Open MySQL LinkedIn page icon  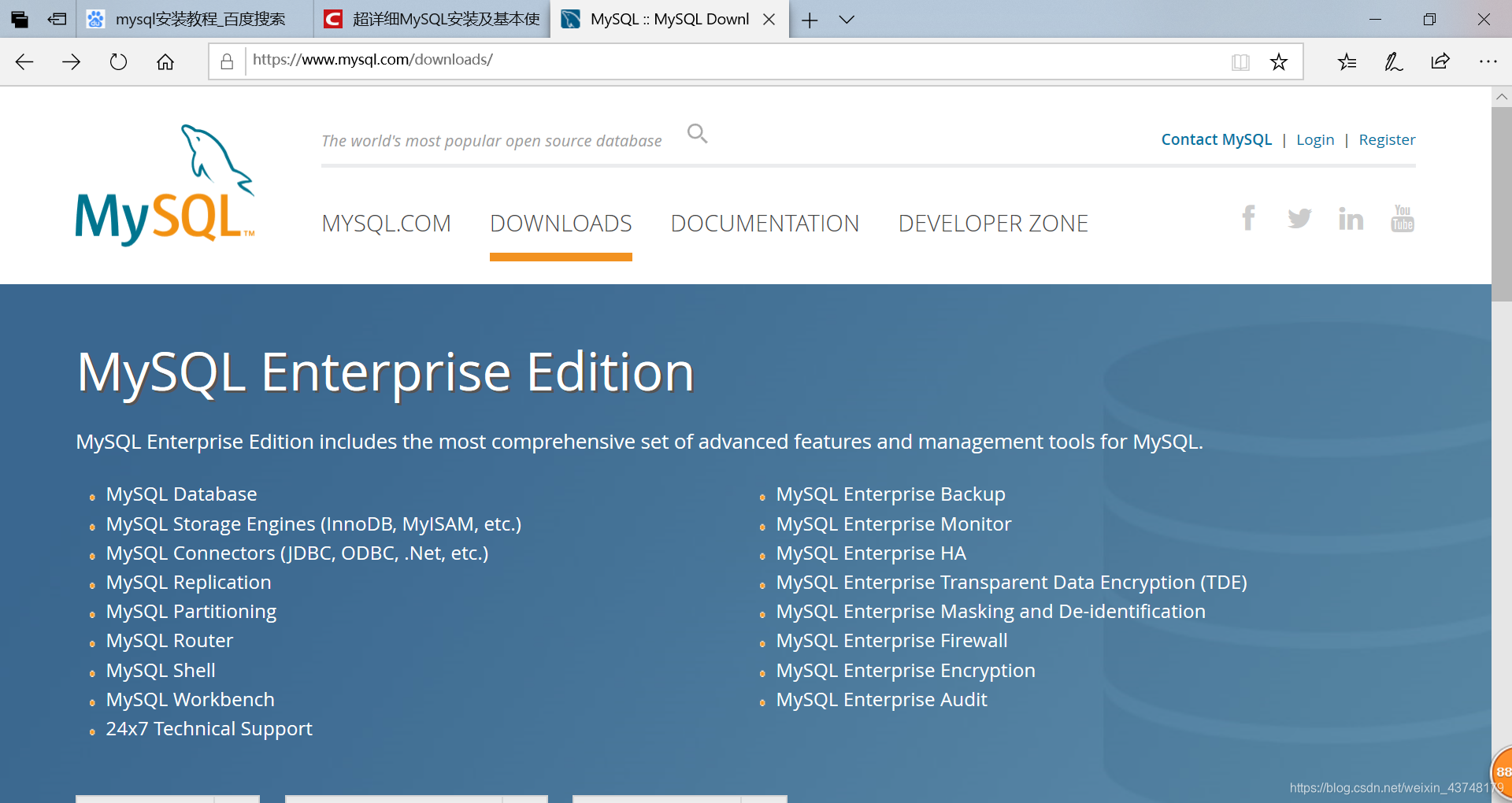pos(1351,218)
